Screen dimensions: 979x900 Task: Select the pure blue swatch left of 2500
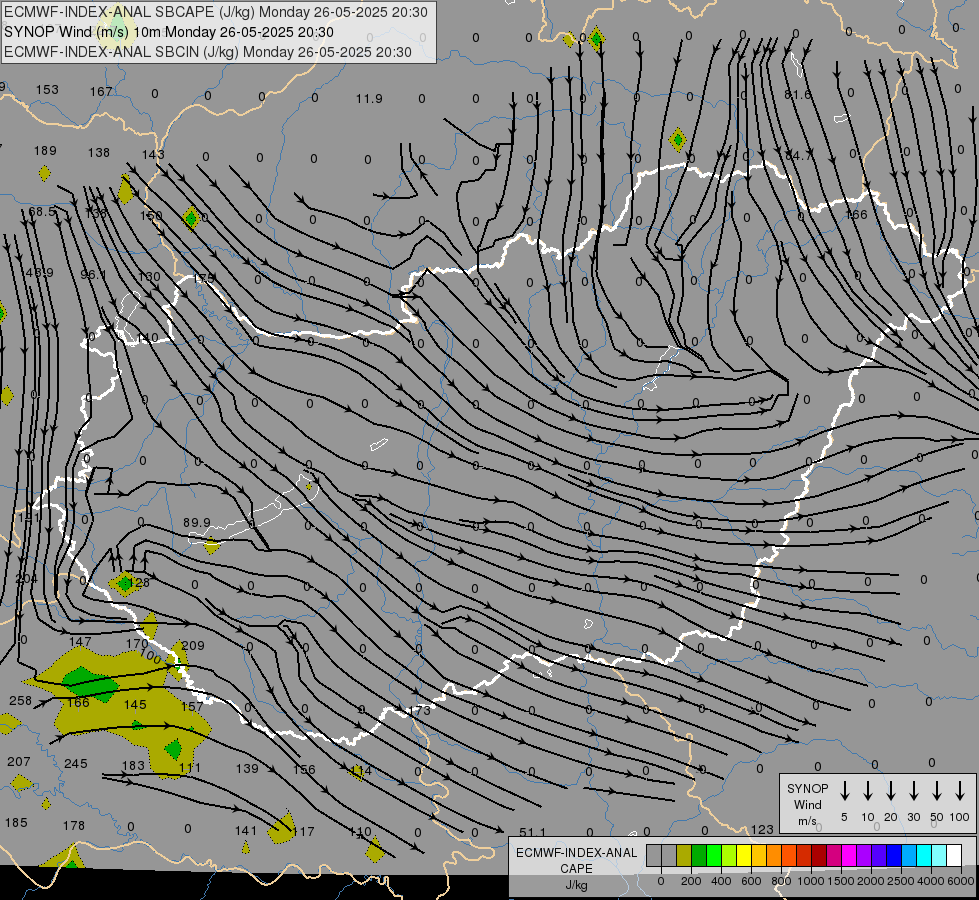click(893, 856)
